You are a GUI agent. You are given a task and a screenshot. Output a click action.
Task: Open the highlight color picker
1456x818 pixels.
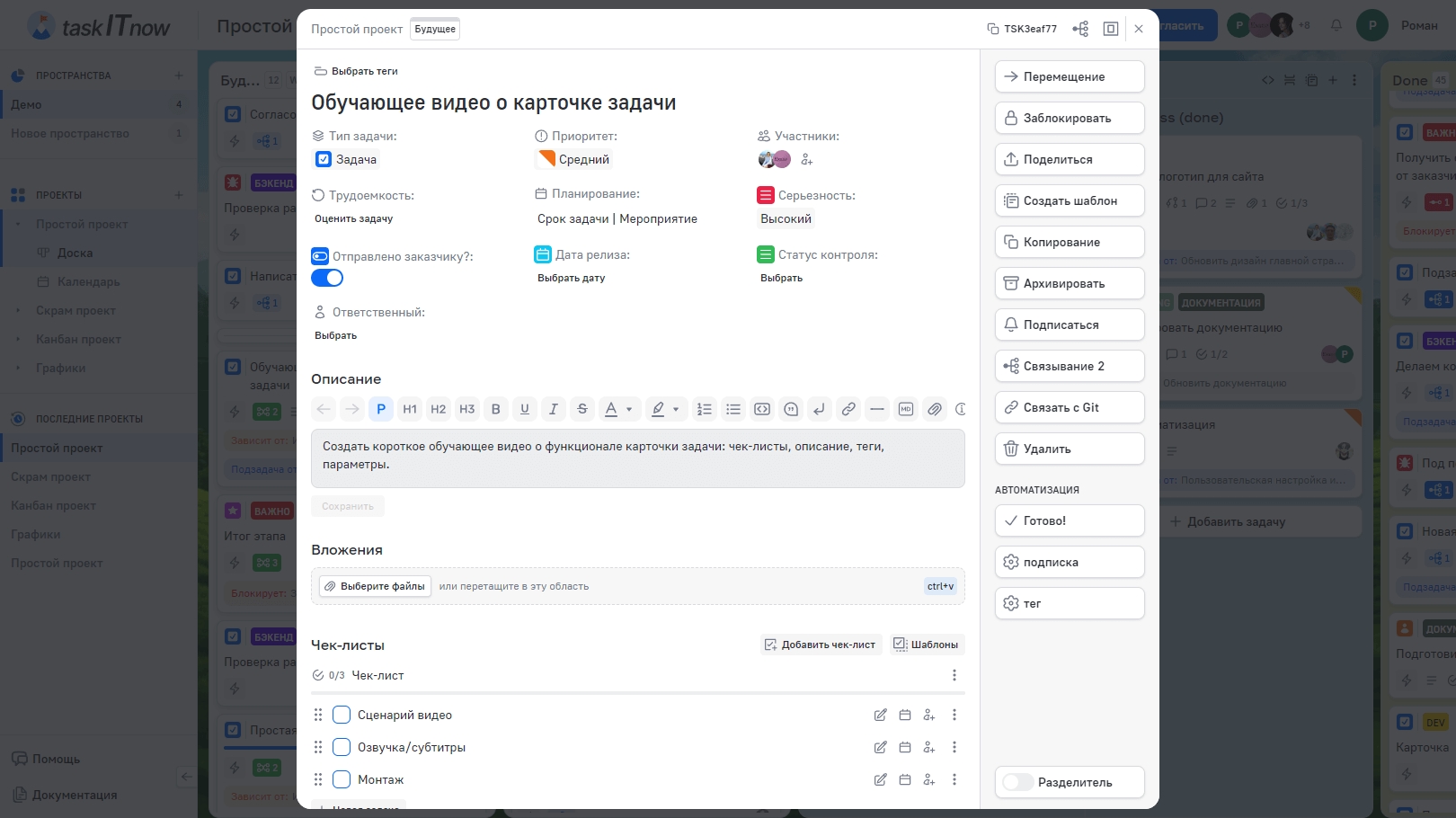pos(659,409)
